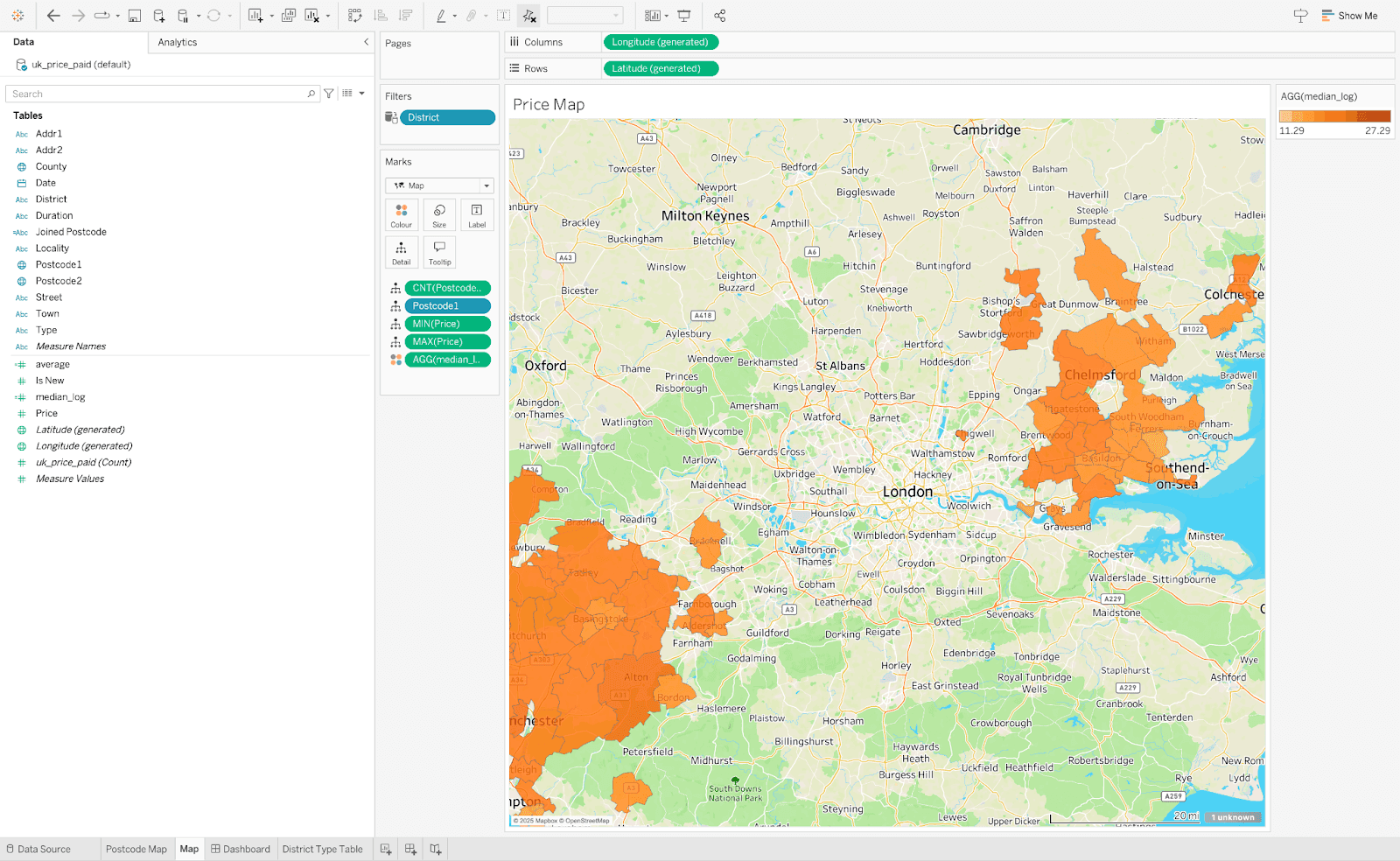1400x861 pixels.
Task: Select the median_log field
Action: [59, 397]
